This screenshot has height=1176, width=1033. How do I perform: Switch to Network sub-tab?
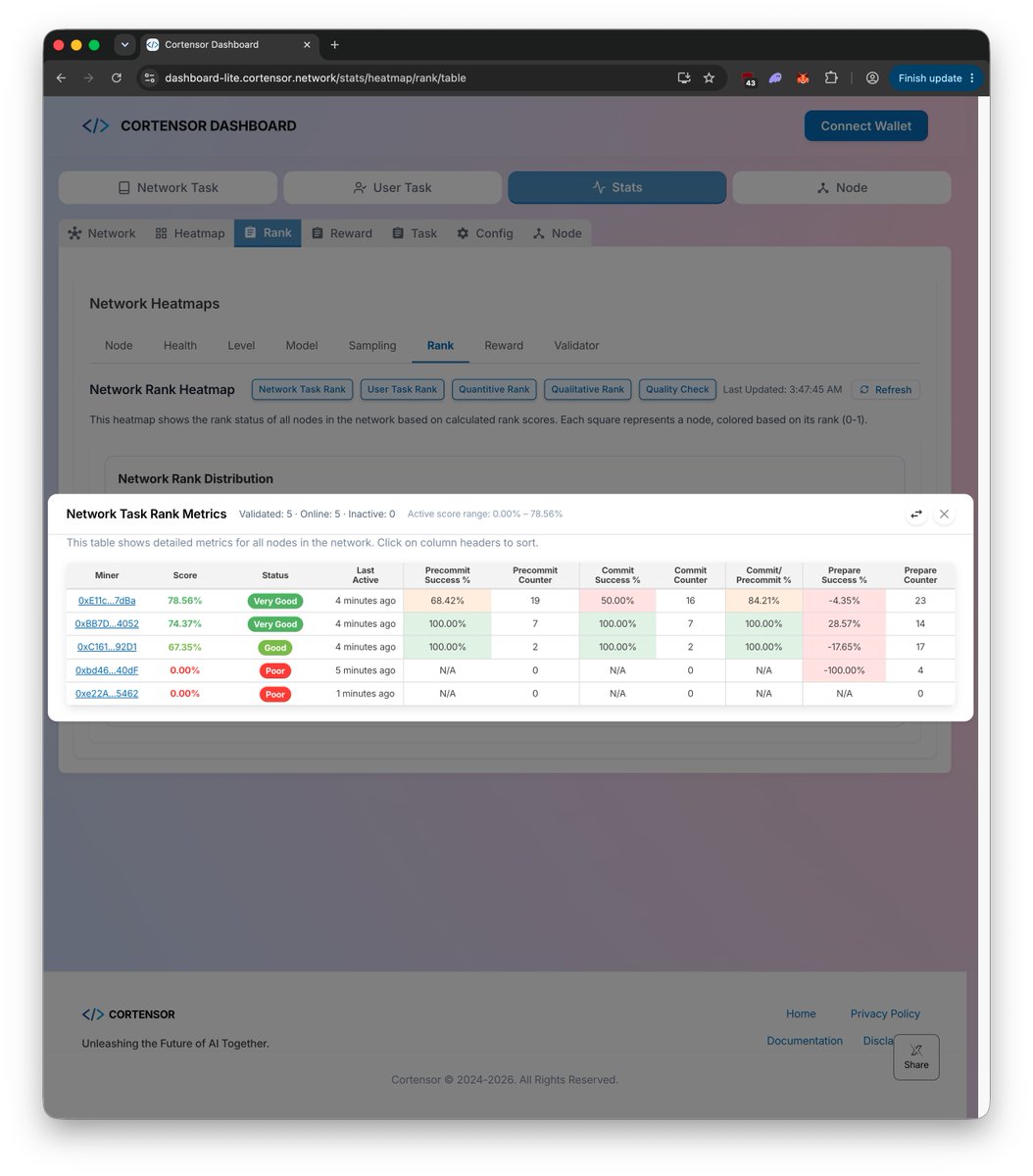tap(102, 233)
